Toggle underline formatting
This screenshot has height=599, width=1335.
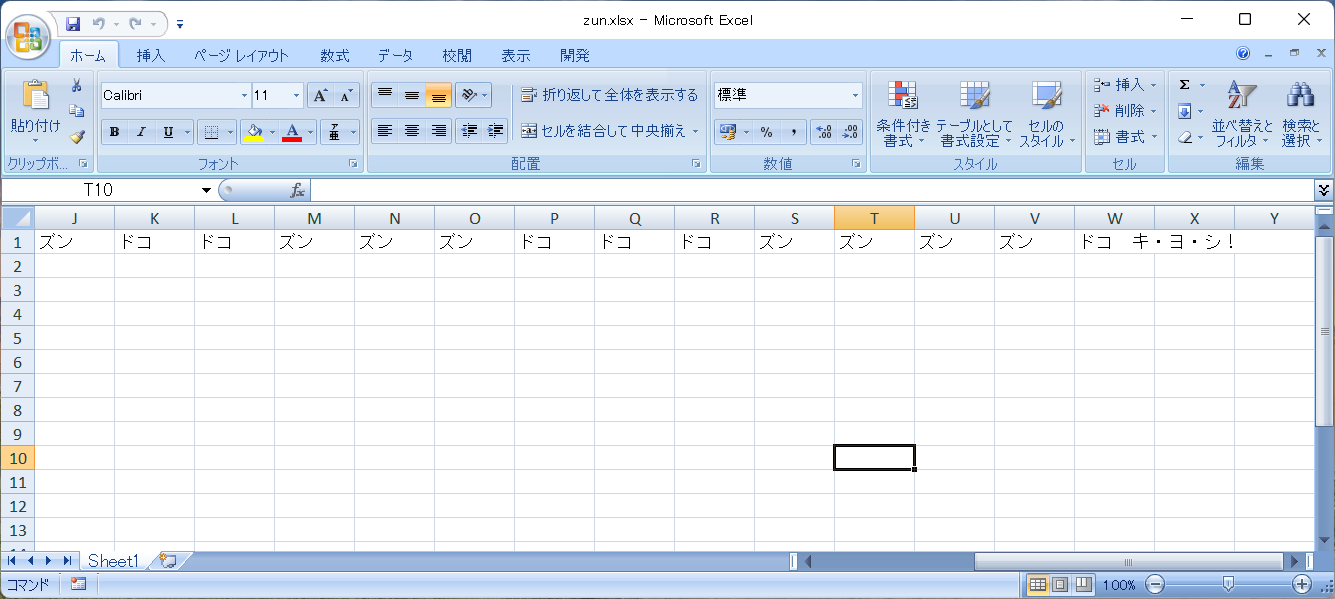coord(168,132)
